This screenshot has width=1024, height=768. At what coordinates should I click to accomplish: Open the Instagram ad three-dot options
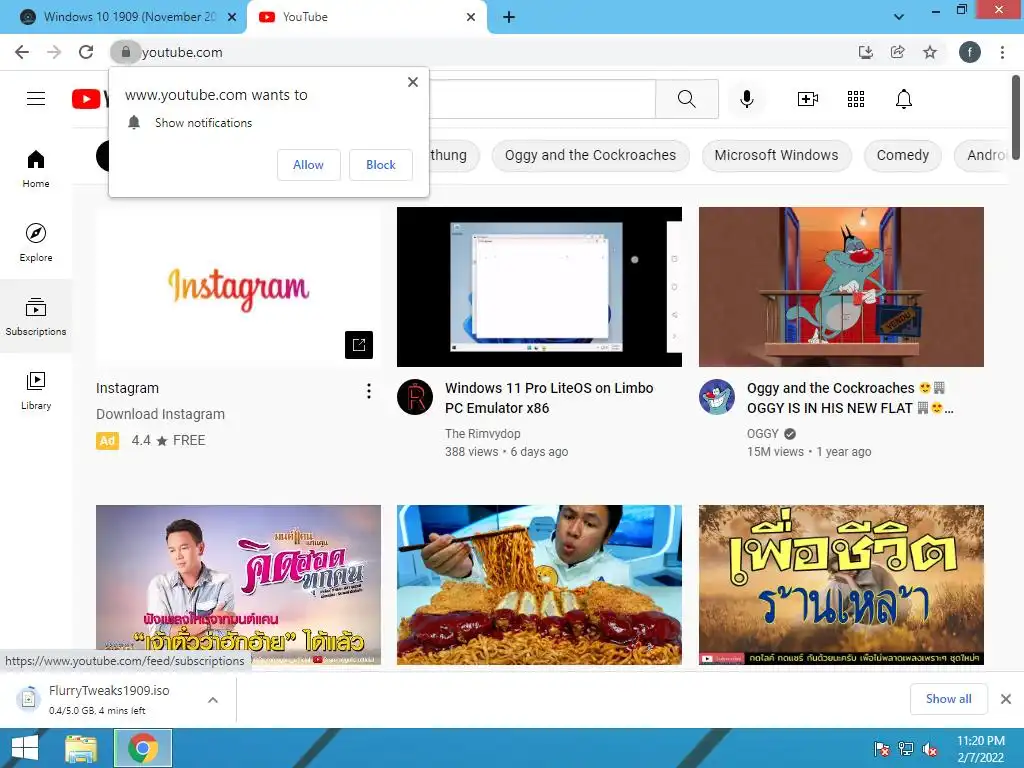(369, 391)
